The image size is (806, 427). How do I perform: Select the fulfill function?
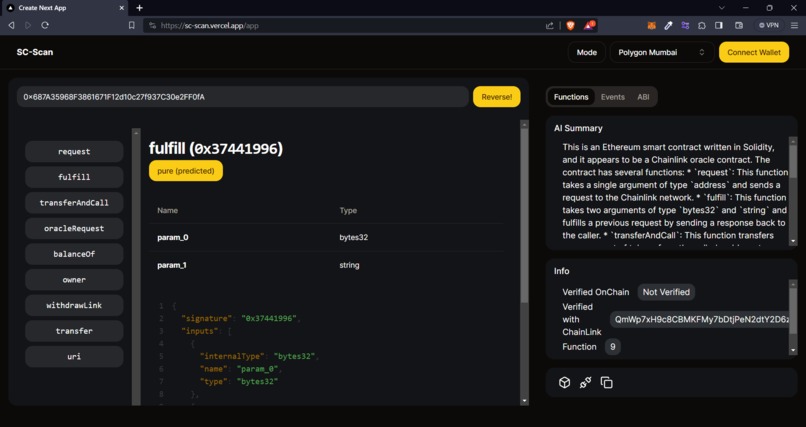tap(74, 177)
